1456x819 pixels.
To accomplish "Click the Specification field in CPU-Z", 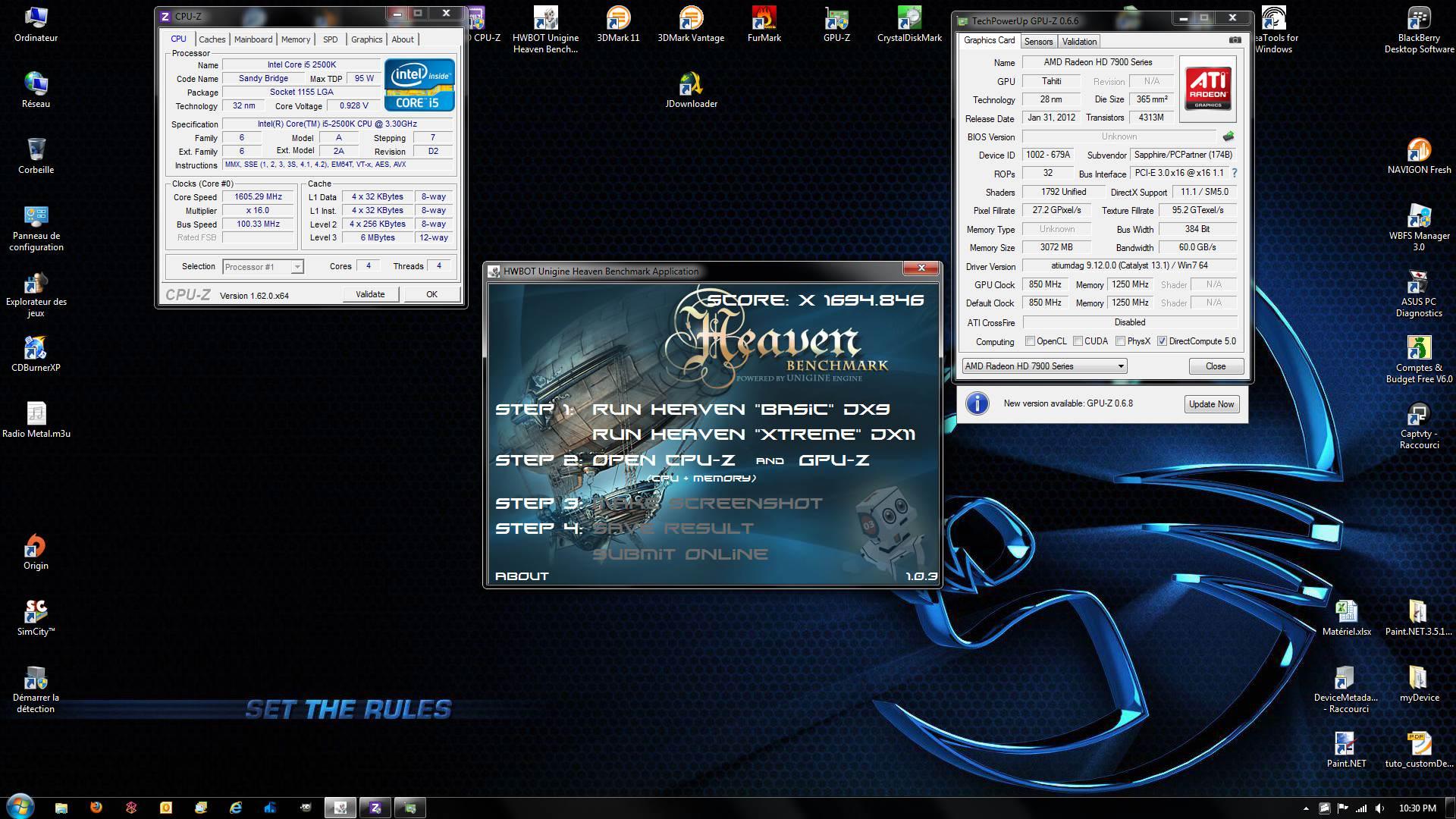I will click(x=337, y=124).
